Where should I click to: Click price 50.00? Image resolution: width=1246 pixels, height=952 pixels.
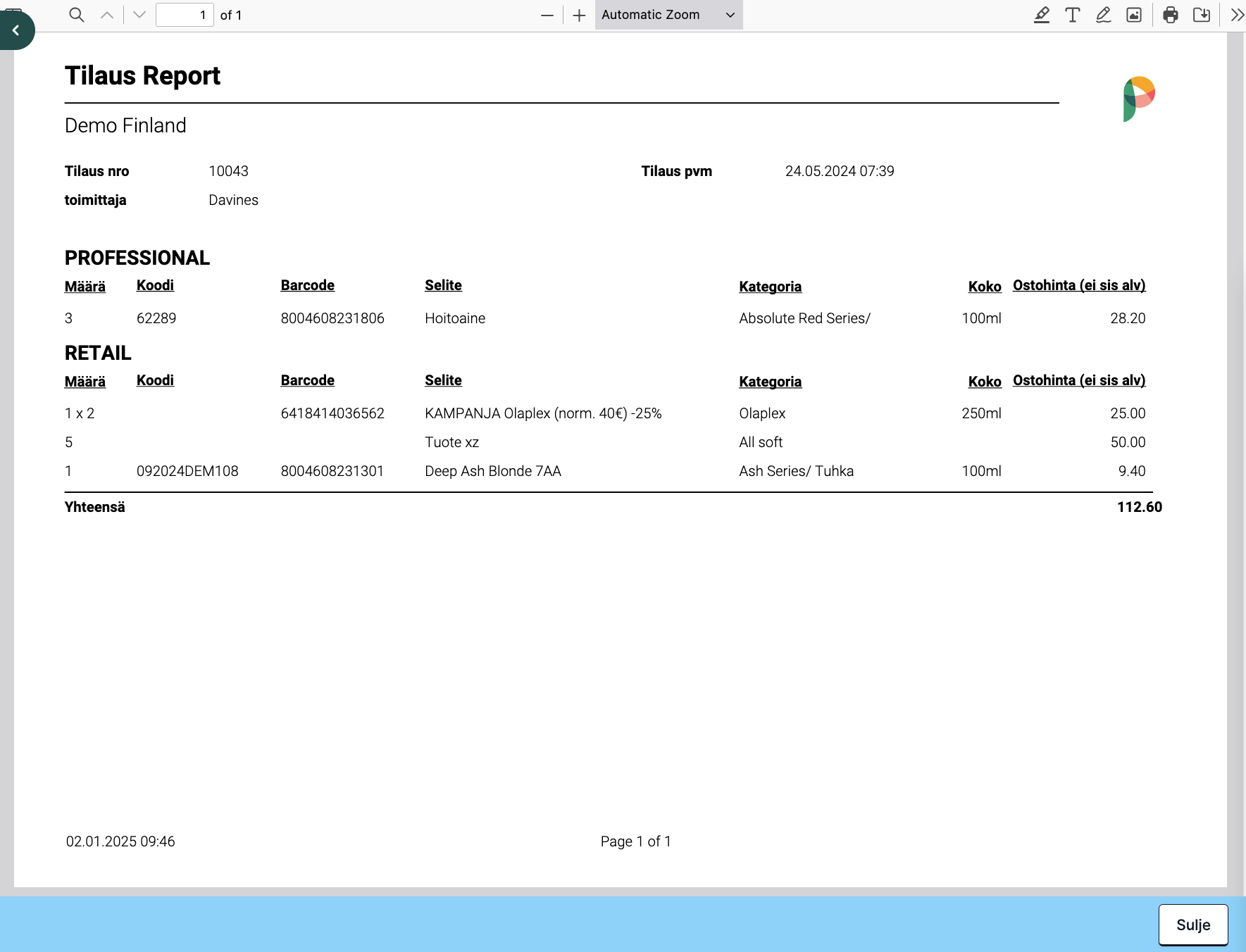coord(1128,442)
